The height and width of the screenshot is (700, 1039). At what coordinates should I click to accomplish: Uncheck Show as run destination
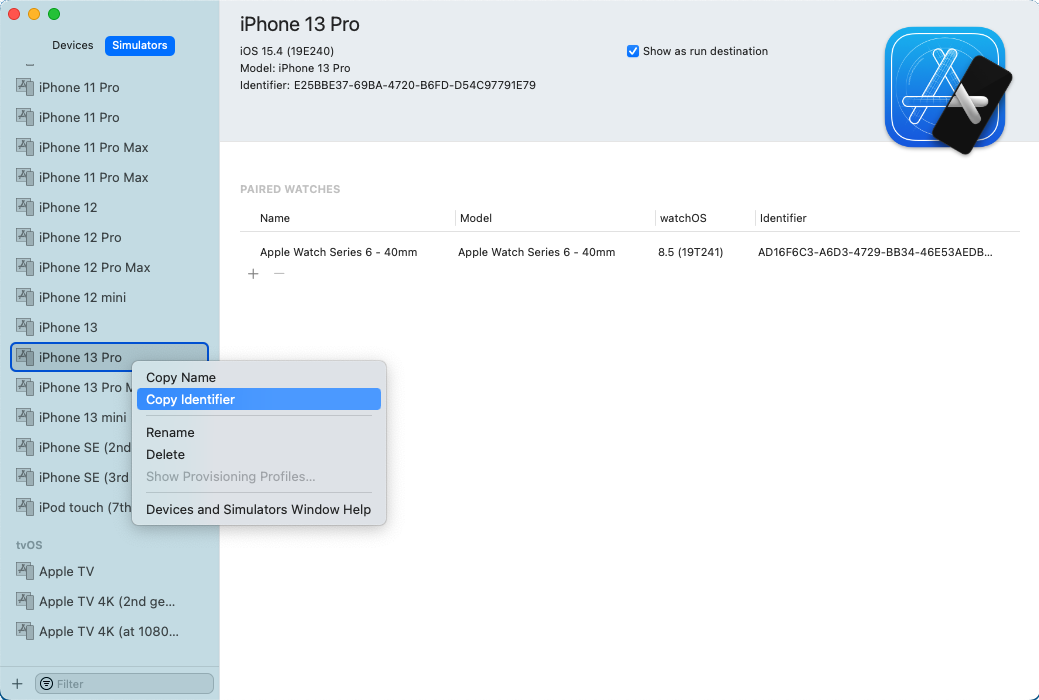[x=632, y=51]
